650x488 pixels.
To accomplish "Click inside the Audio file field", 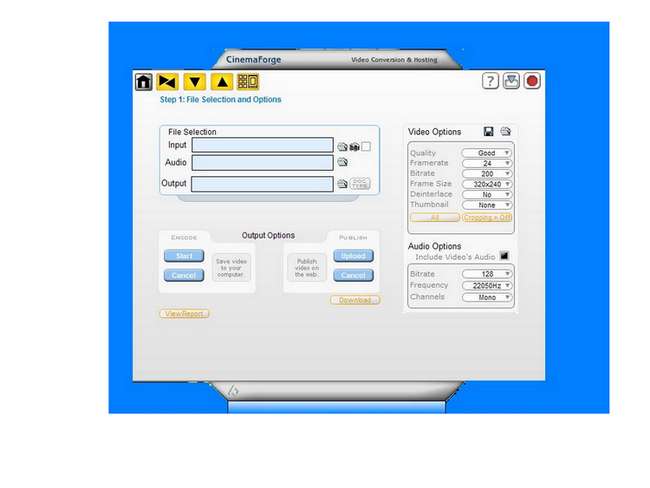I will point(262,163).
